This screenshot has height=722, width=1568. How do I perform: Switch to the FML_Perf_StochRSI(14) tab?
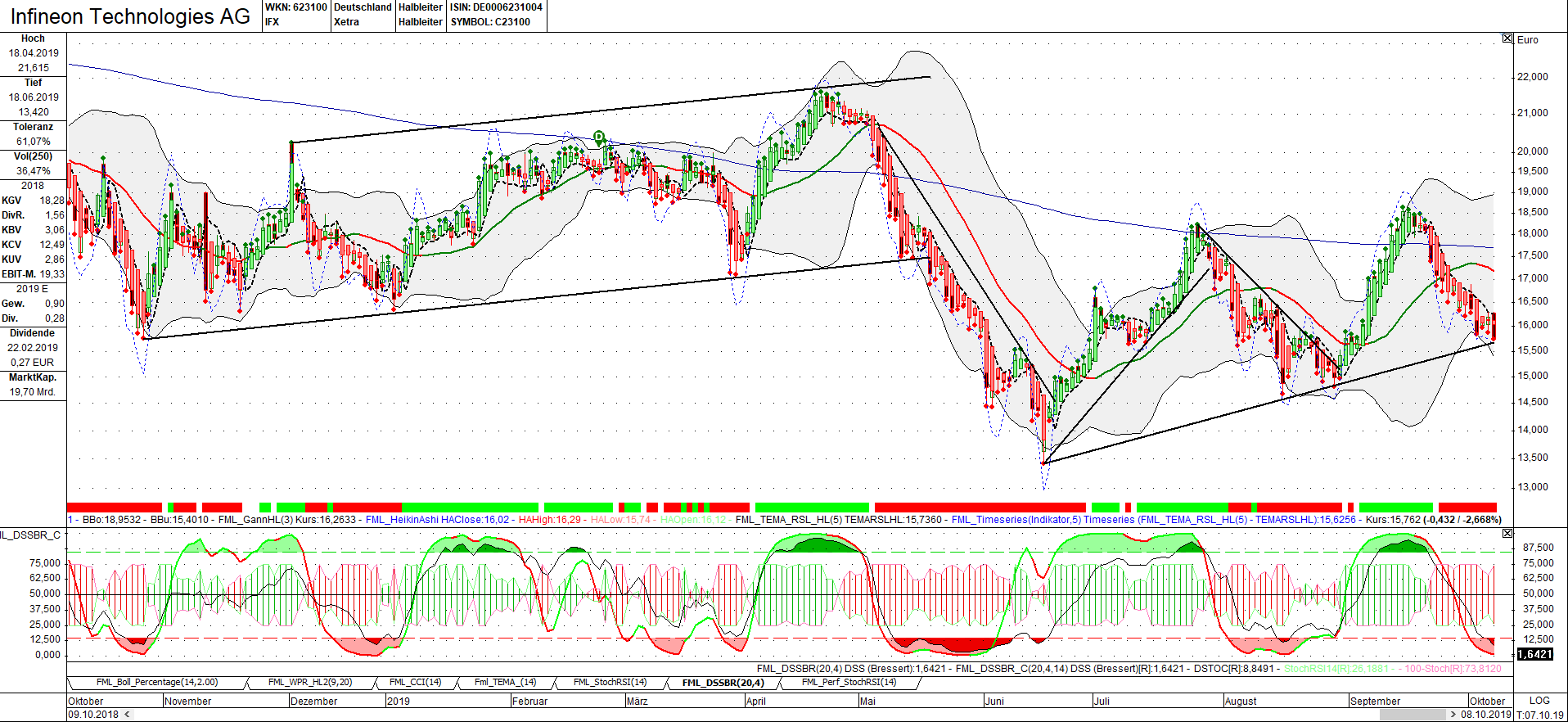tap(849, 682)
